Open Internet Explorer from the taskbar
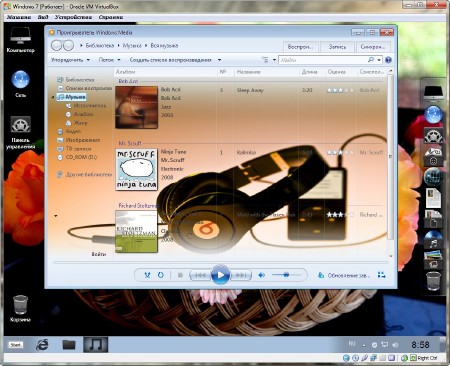This screenshot has height=366, width=450. 42,345
